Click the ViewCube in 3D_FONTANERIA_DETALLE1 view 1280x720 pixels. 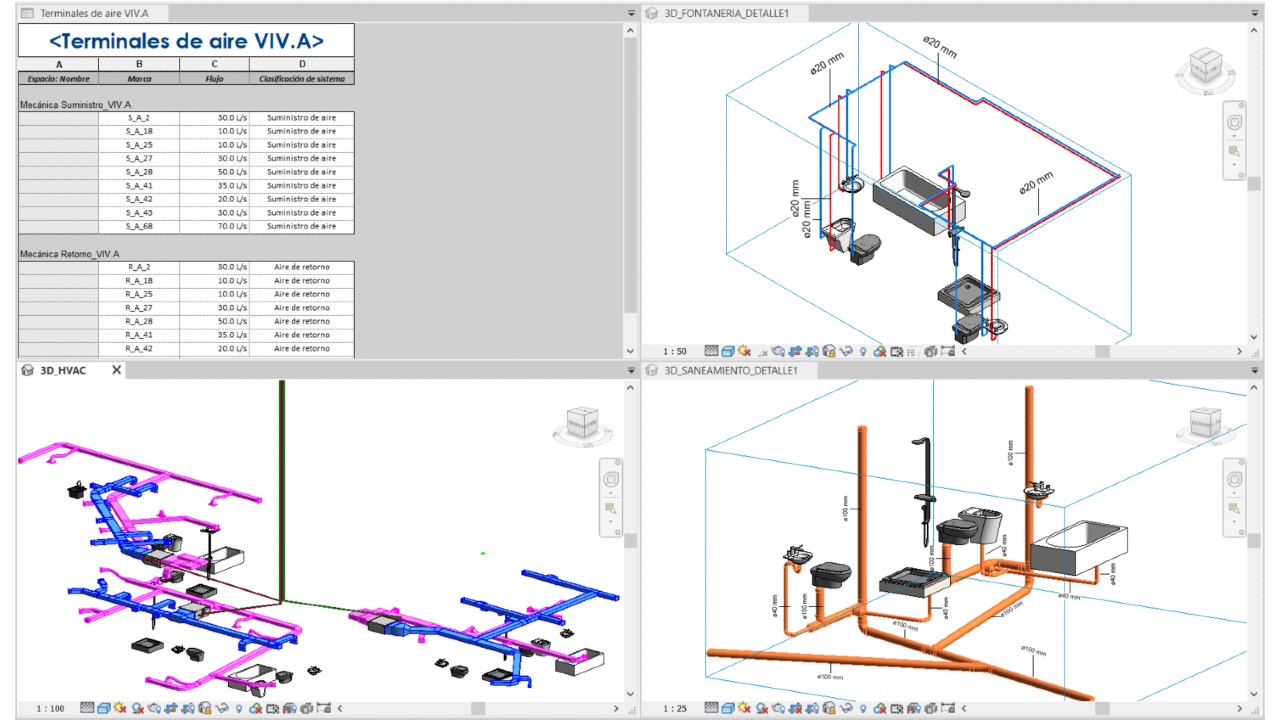click(1208, 68)
